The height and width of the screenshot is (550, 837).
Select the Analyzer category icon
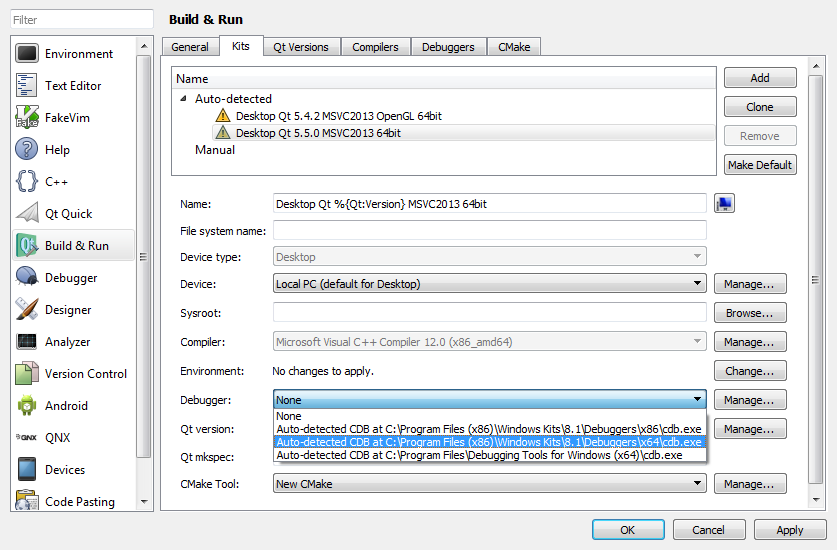28,342
